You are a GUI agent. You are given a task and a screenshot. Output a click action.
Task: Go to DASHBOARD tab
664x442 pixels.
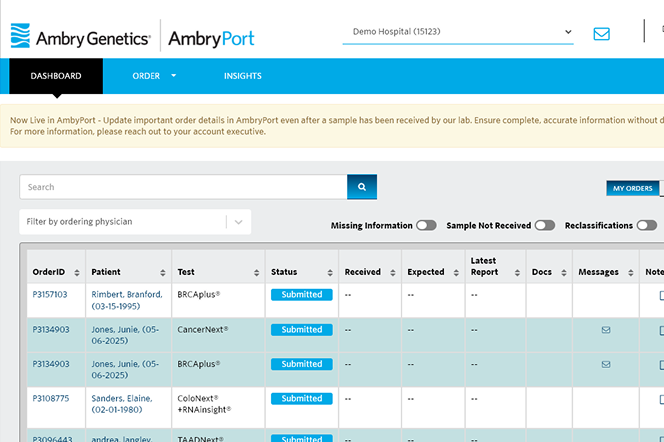pos(56,76)
